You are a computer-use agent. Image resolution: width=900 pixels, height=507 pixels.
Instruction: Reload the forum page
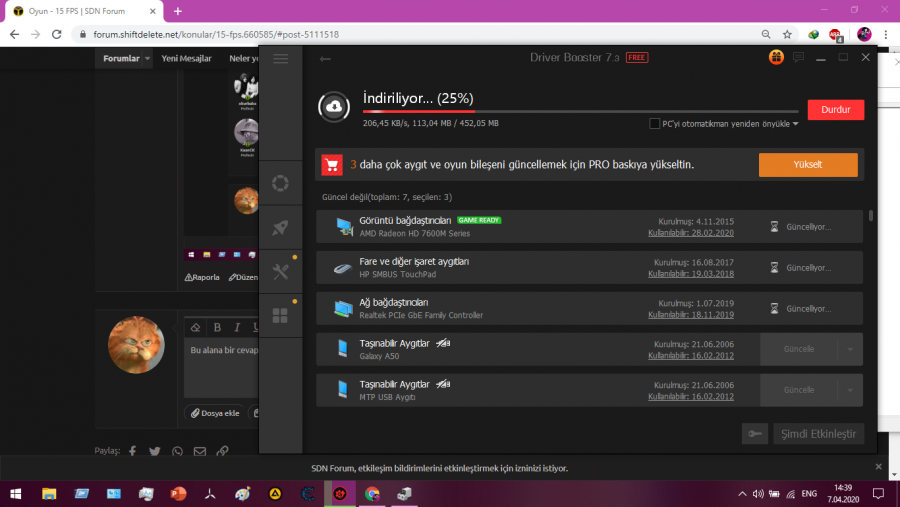[56, 34]
